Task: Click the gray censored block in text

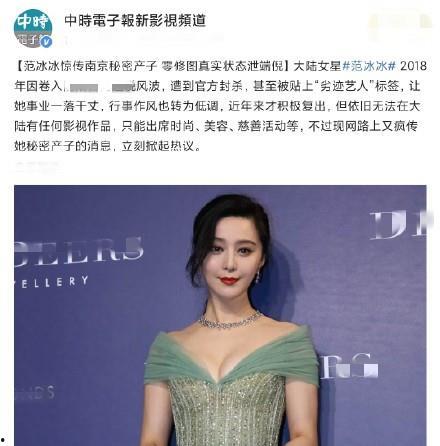Action: click(98, 87)
